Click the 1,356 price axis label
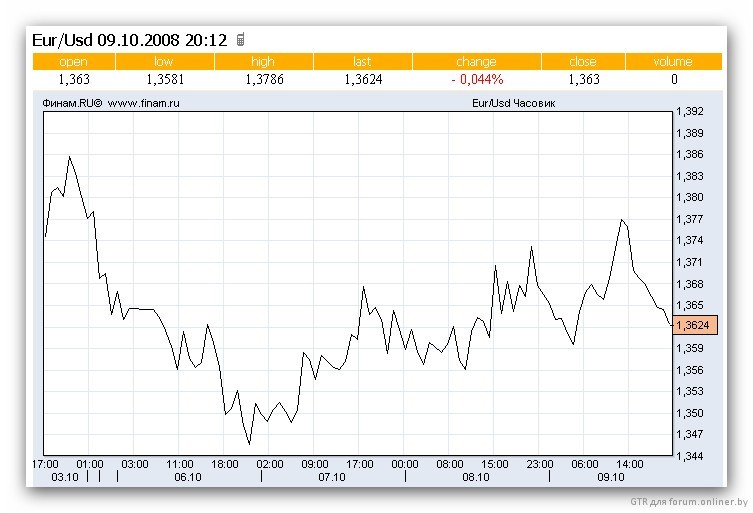Viewport: 753px width, 513px height. [690, 370]
